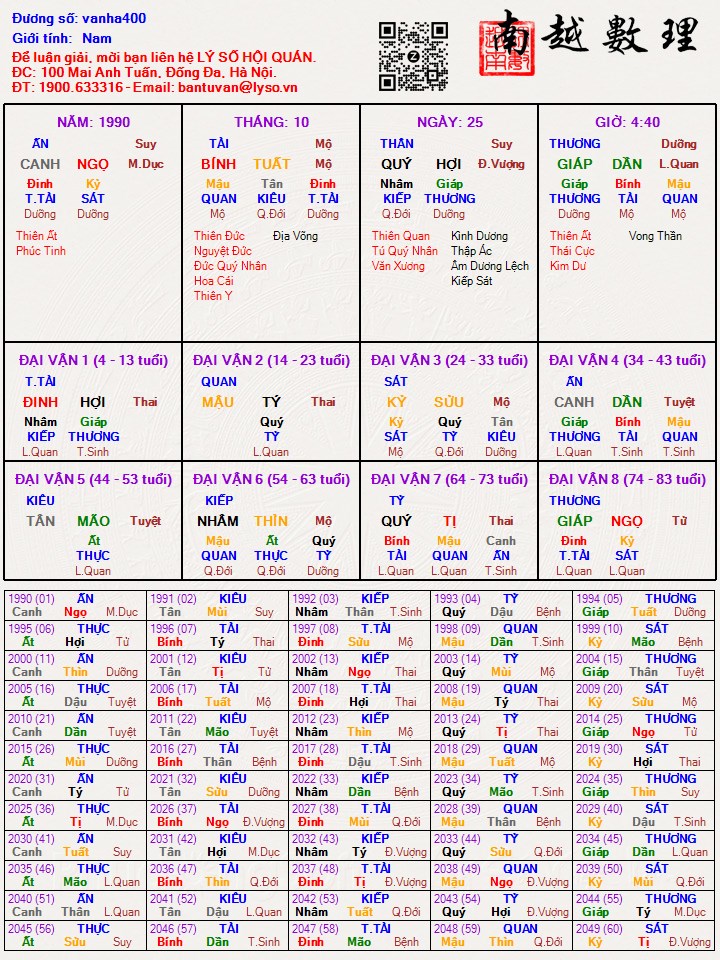Open 'ĐẠI VẬN 5 (44 - 53 tuổi)' heading

[x=93, y=479]
